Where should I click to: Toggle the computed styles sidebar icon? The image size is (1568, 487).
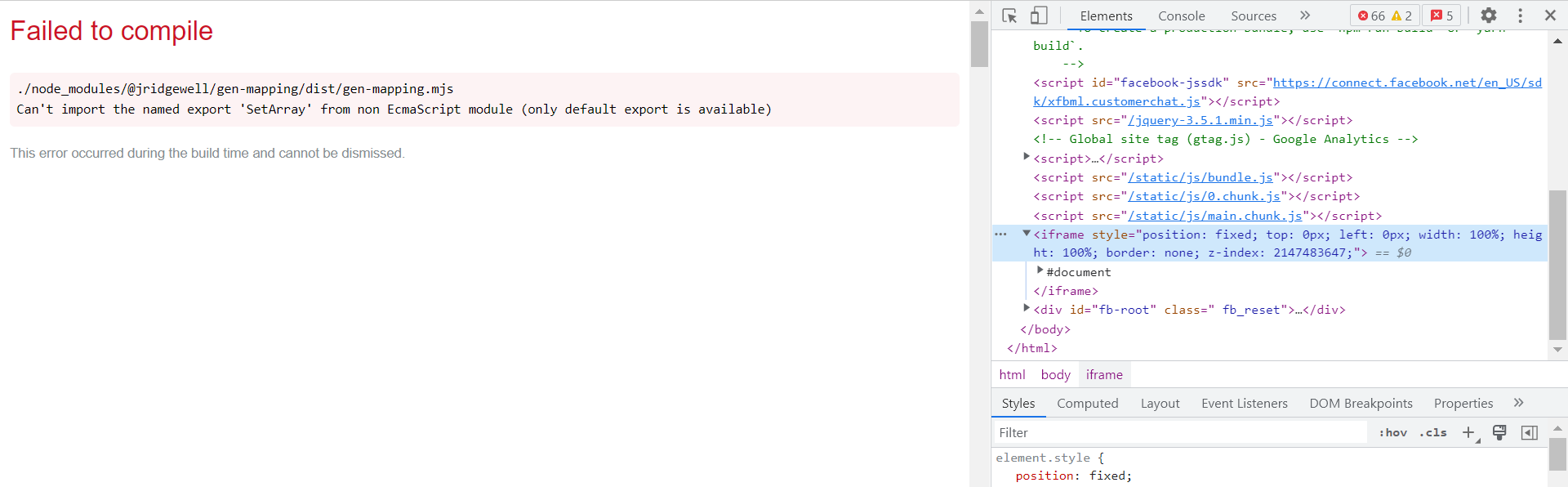(1530, 432)
